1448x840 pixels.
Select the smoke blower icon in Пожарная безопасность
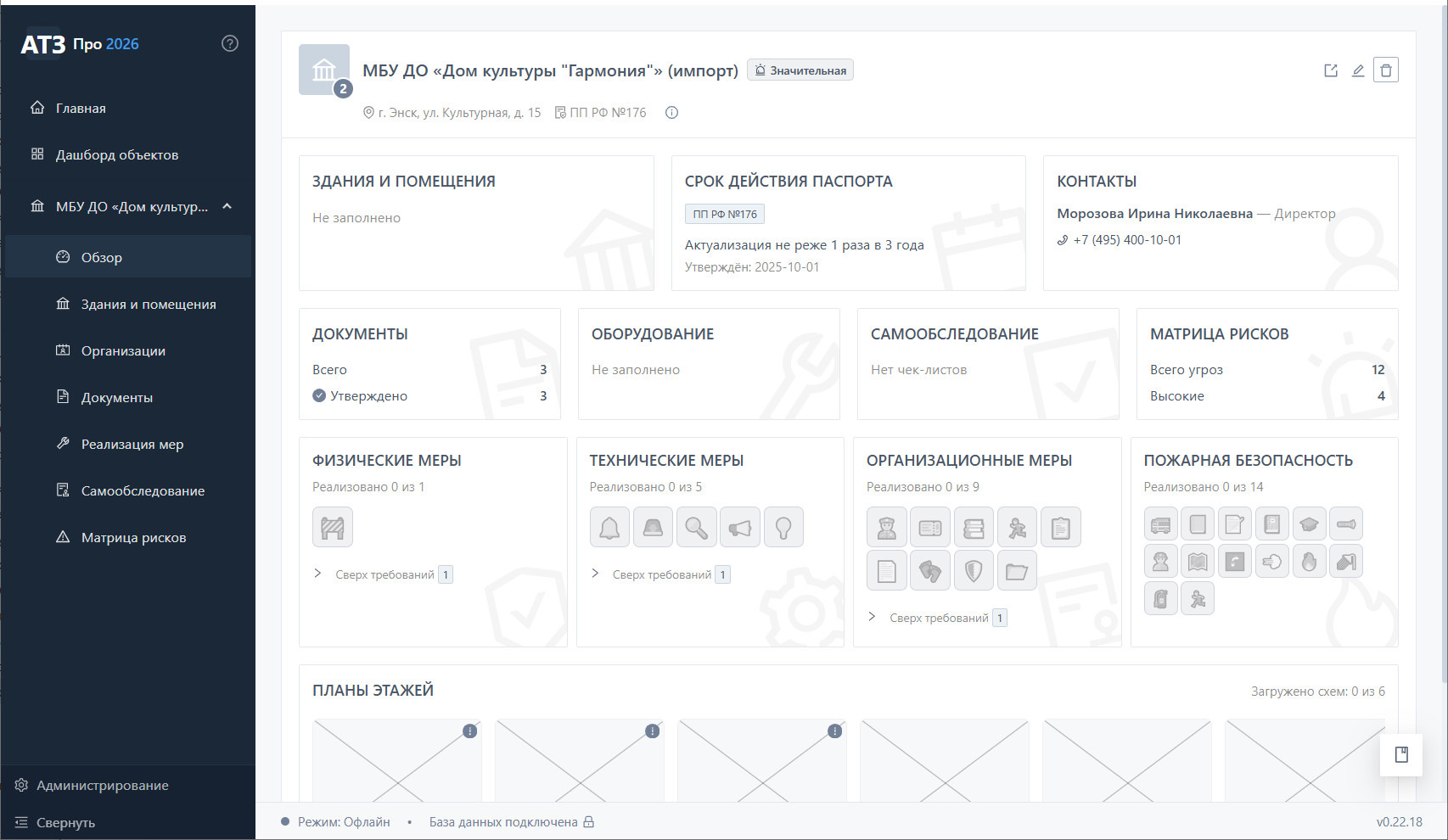(x=1272, y=562)
